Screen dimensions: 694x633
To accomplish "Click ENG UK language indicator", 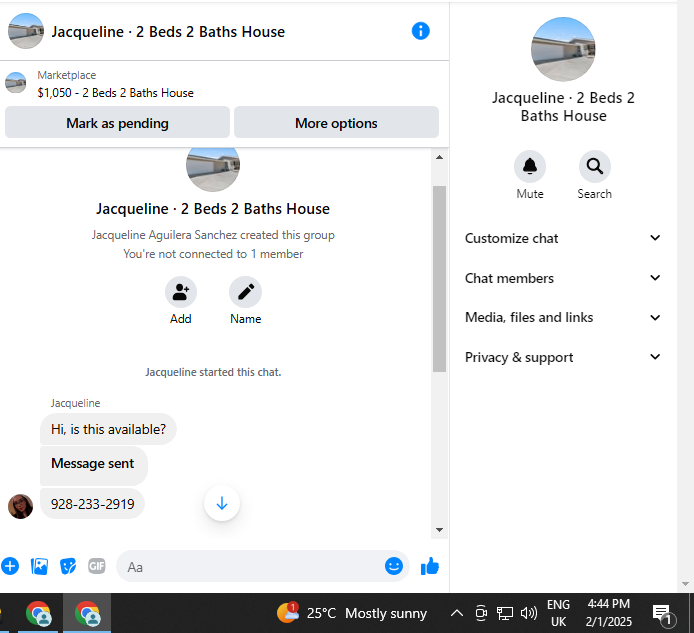I will [558, 613].
